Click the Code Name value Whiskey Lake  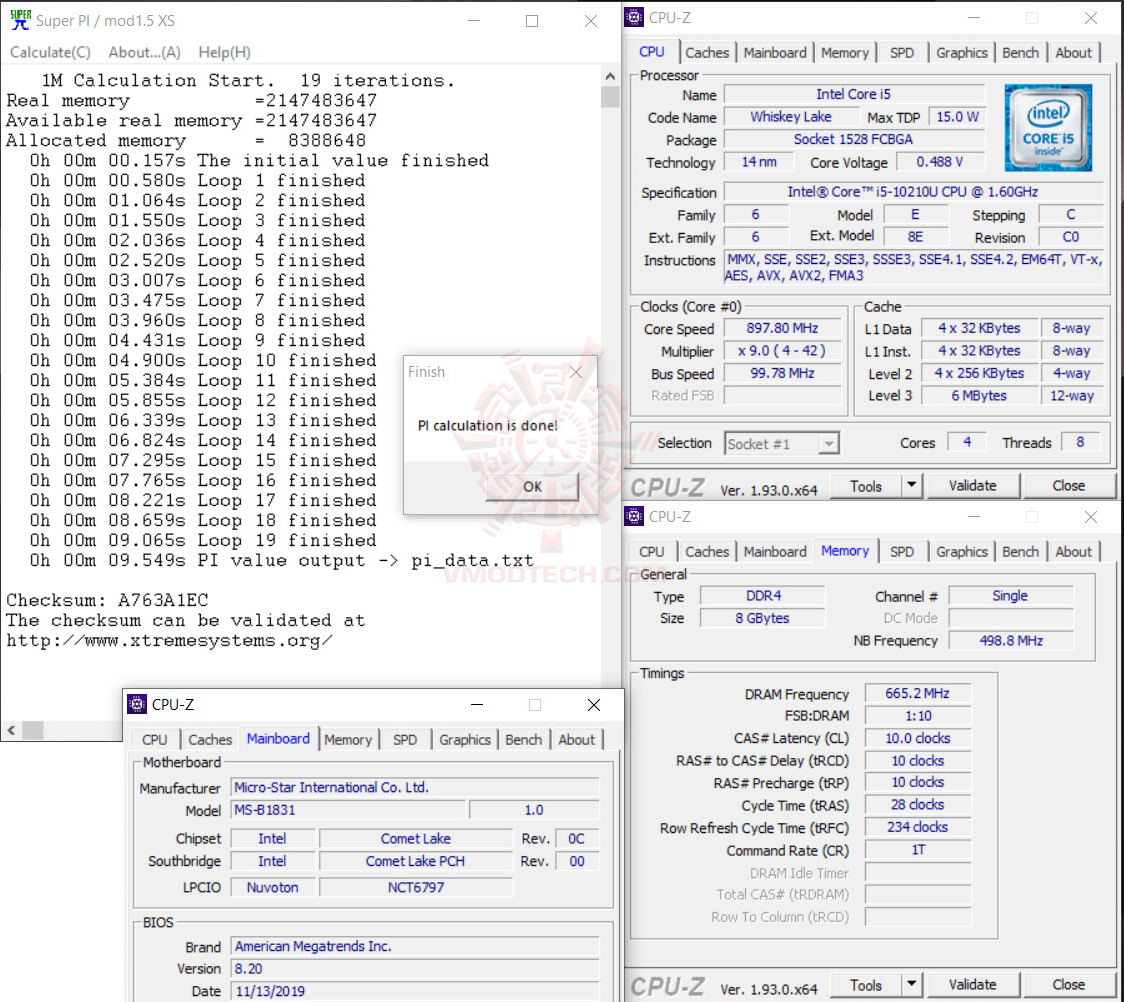tap(791, 117)
